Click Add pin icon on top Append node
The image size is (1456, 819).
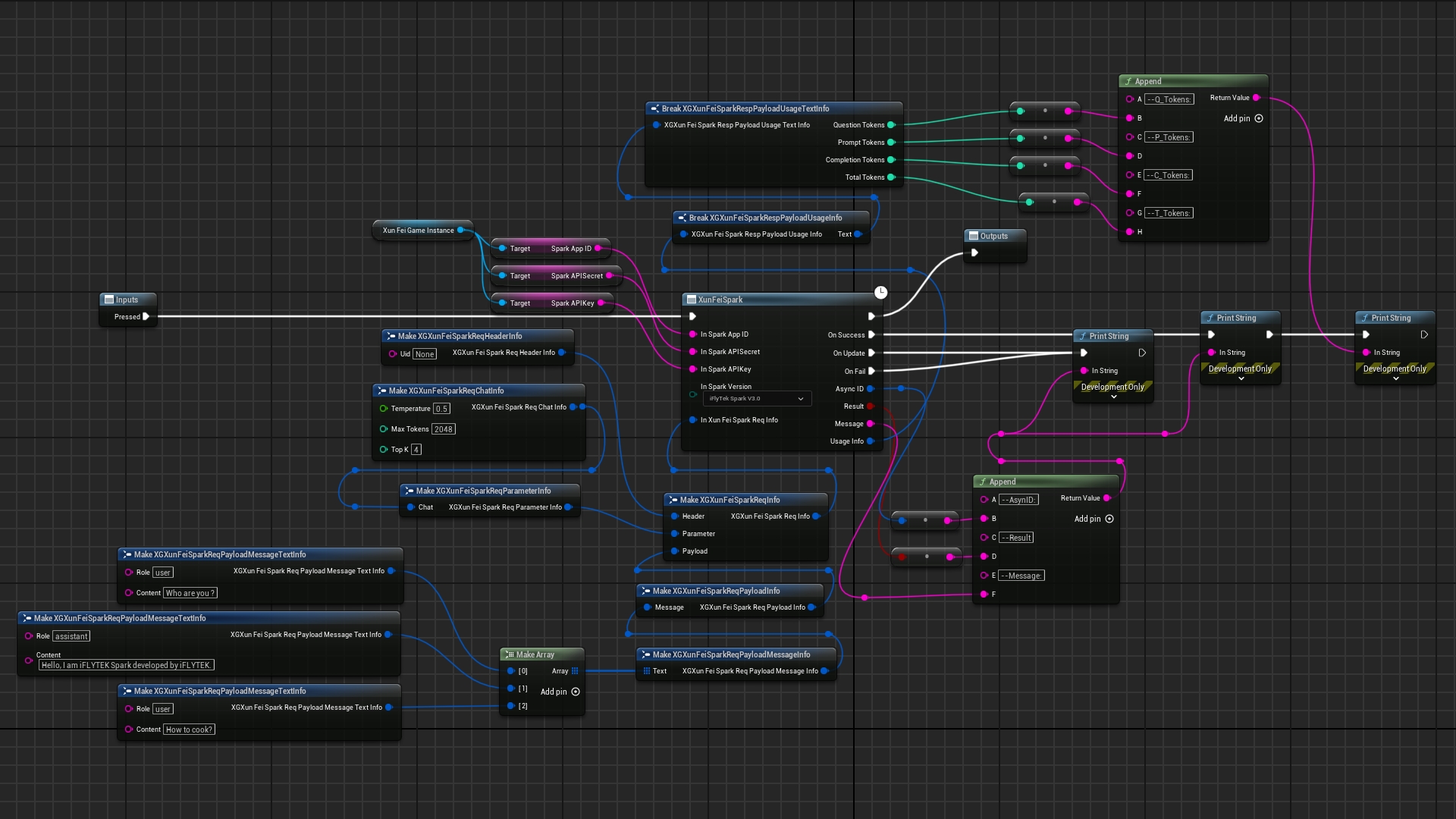(x=1259, y=118)
